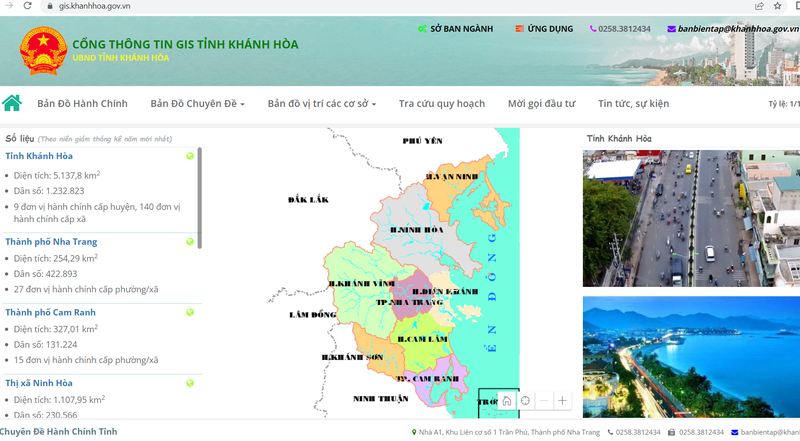Click Sở Ban Ngành header link

(x=462, y=29)
